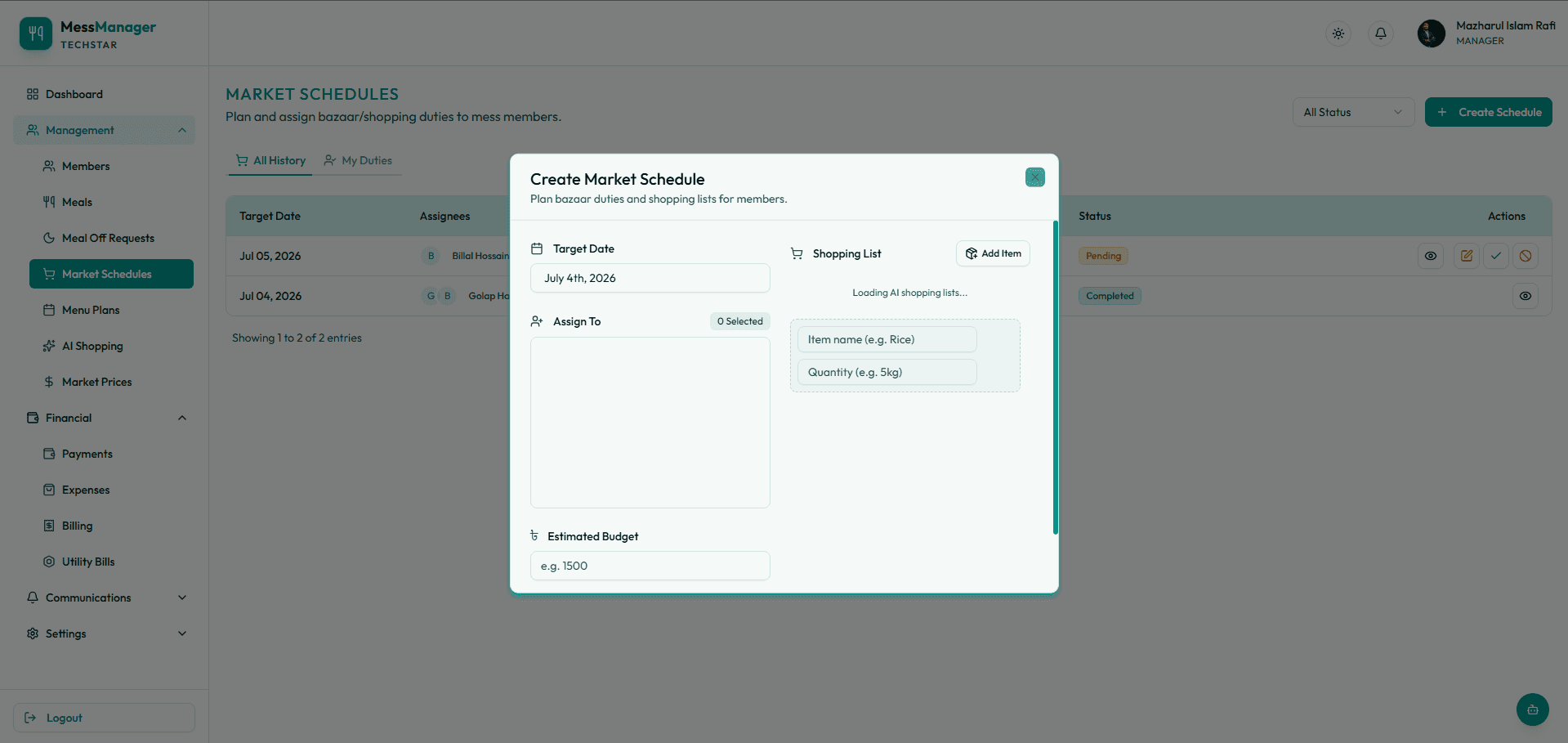Focus the Item name input
The image size is (1568, 743).
(887, 339)
